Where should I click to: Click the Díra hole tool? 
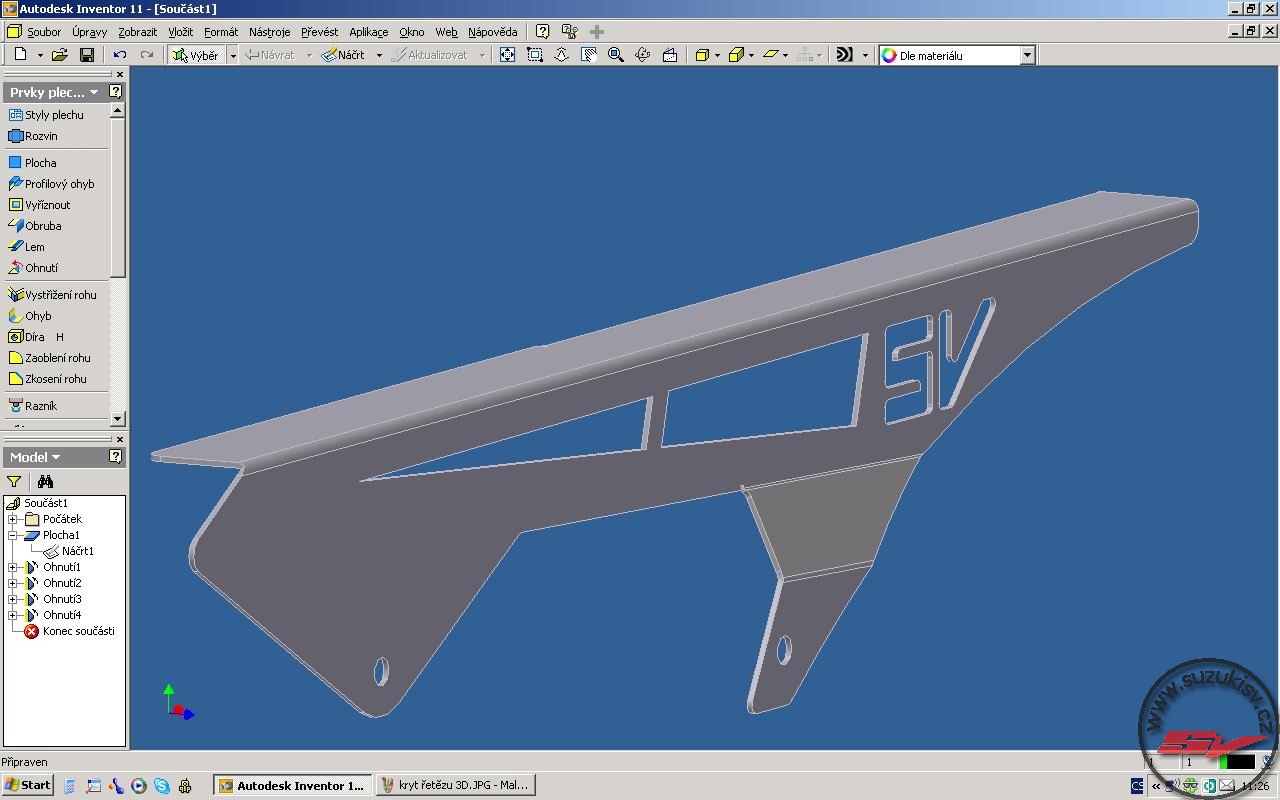click(x=34, y=337)
